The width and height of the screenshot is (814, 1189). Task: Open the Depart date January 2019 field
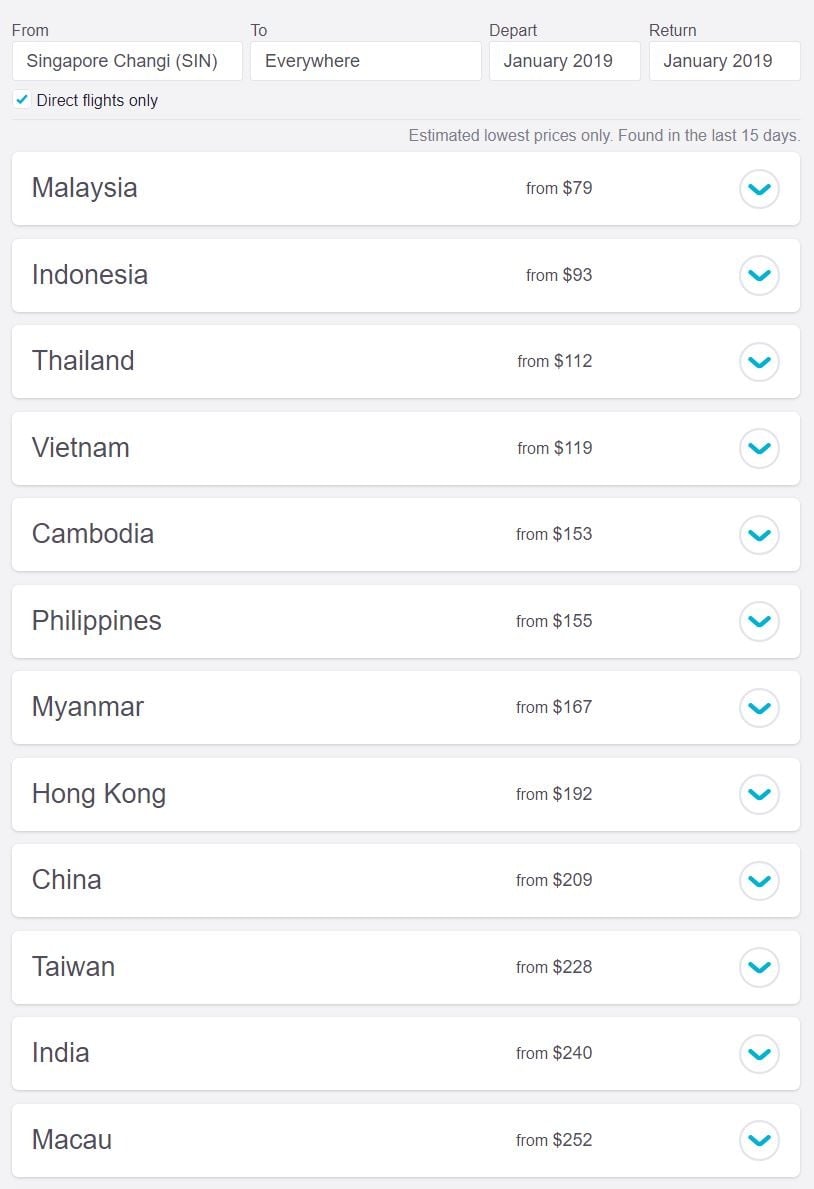(x=564, y=61)
